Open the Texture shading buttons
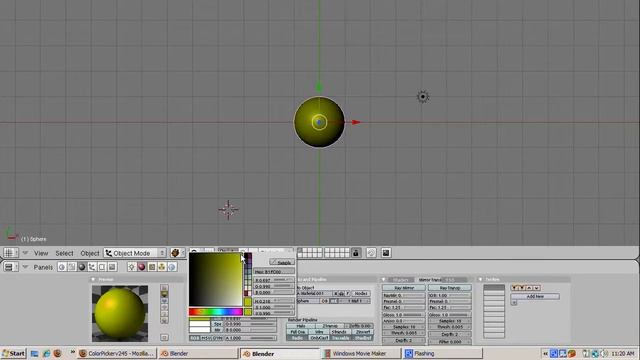The width and height of the screenshot is (640, 360). point(152,267)
